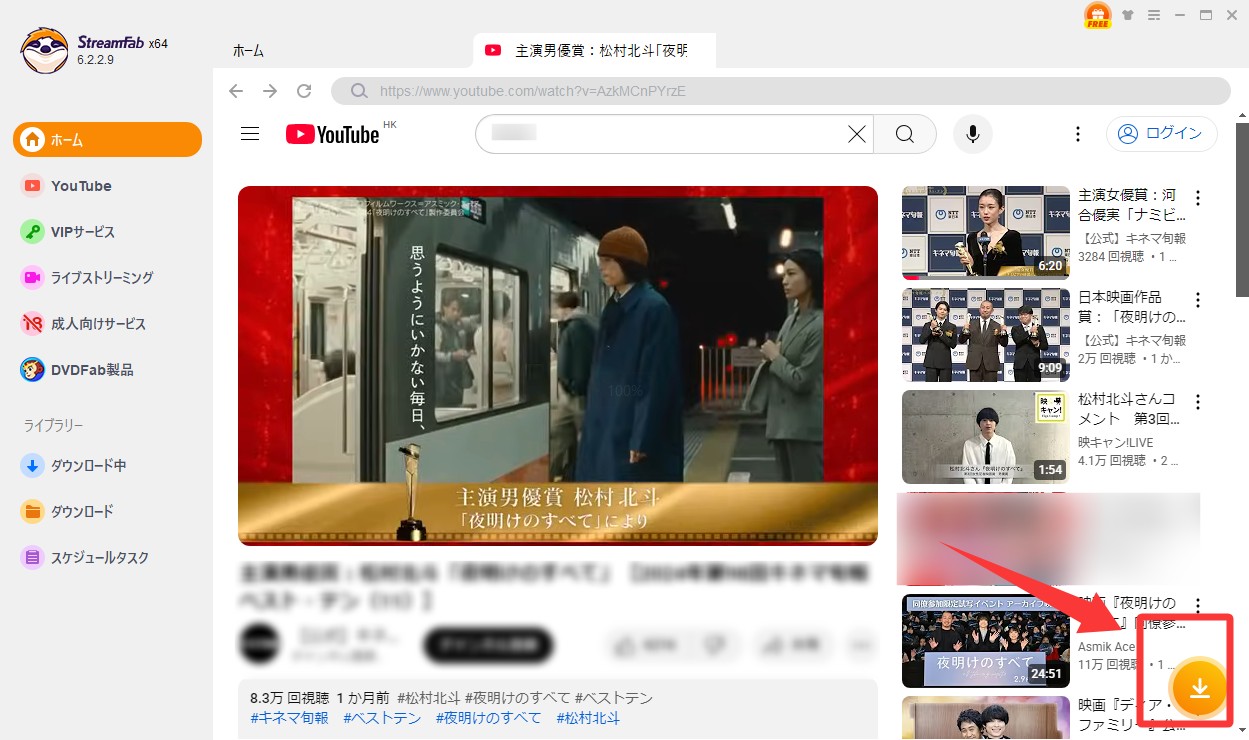Open thumbnail of 主演女優賞 video (6:20)
Screen dimensions: 1249x740
coord(986,232)
